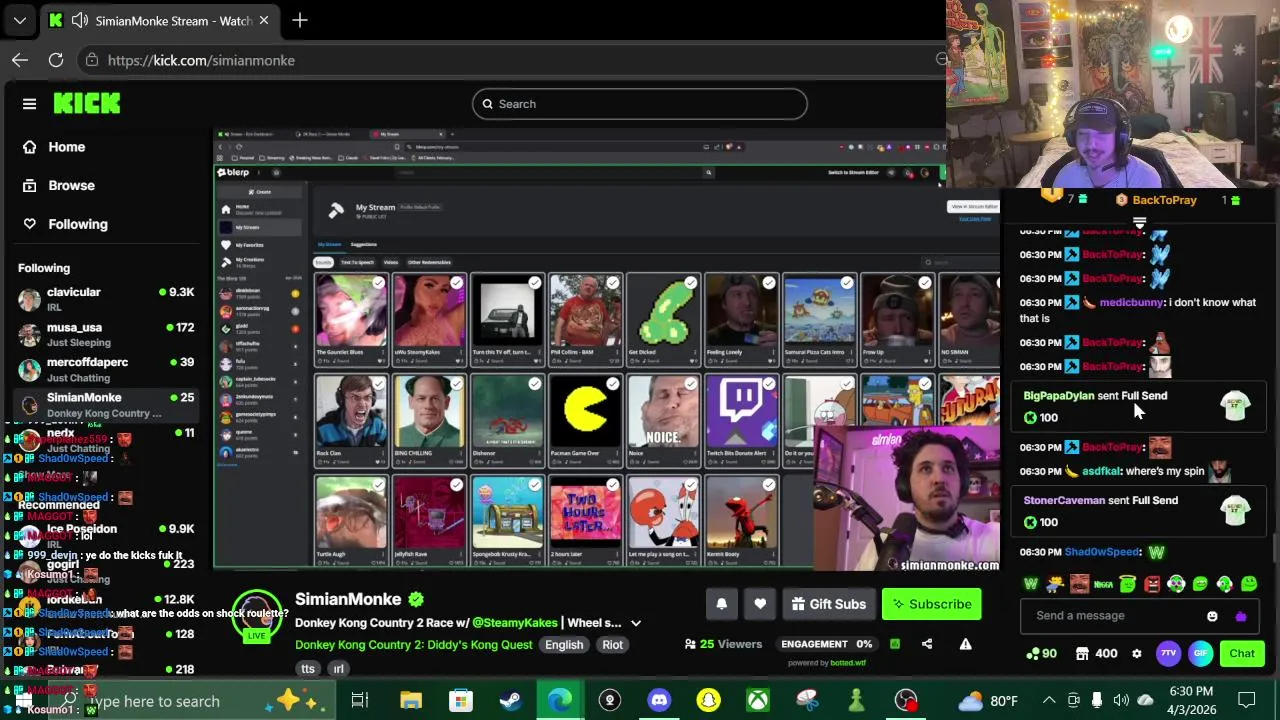Uncheck the Get Dicked sound
The image size is (1280, 720).
point(691,283)
